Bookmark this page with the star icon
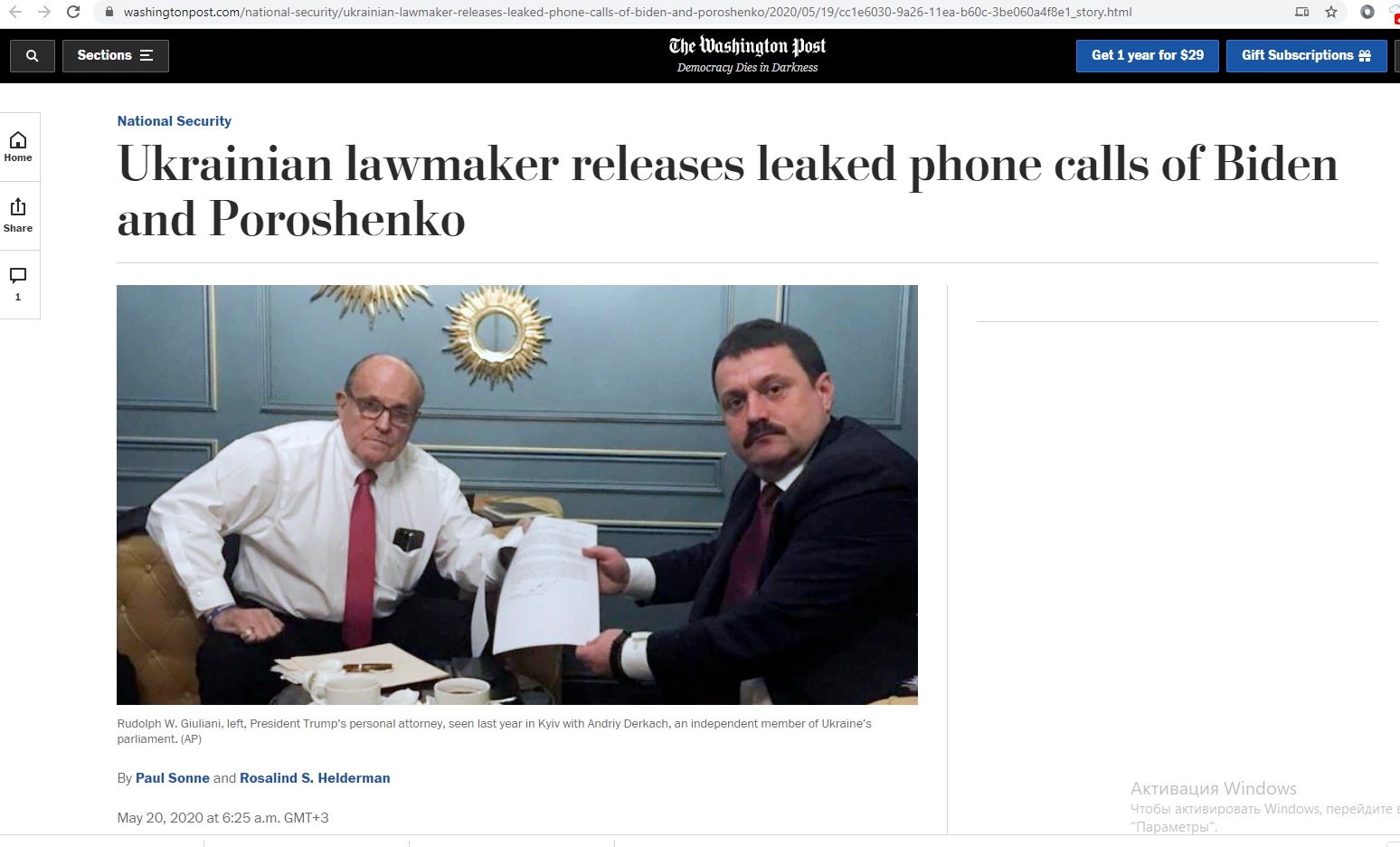This screenshot has width=1400, height=847. point(1331,12)
